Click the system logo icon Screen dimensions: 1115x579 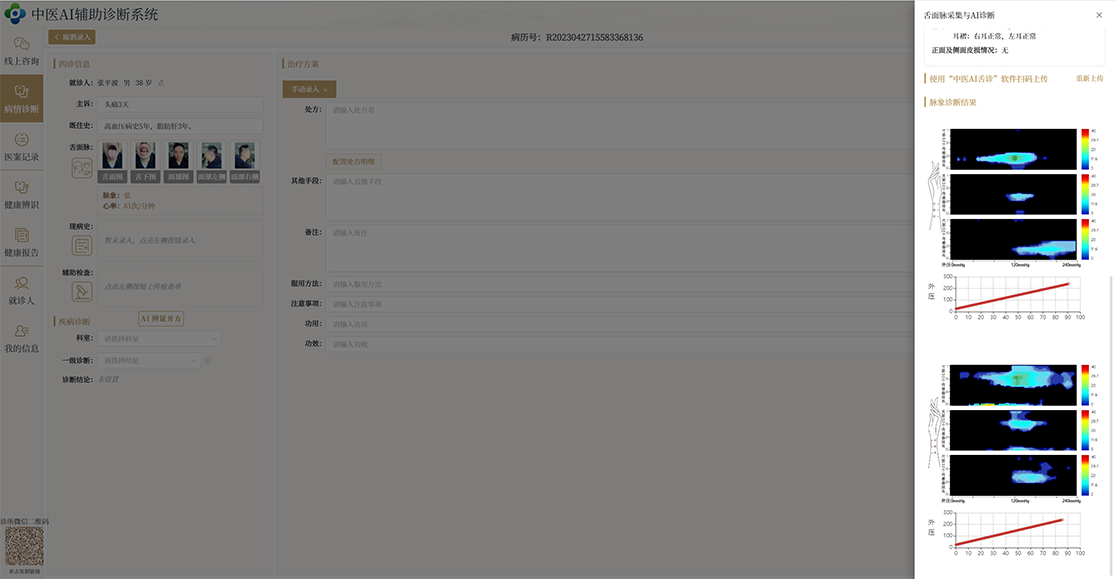(14, 14)
